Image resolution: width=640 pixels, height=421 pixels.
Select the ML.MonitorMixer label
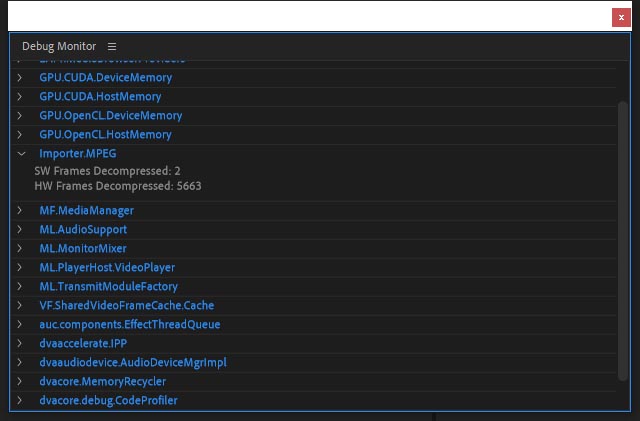[83, 248]
